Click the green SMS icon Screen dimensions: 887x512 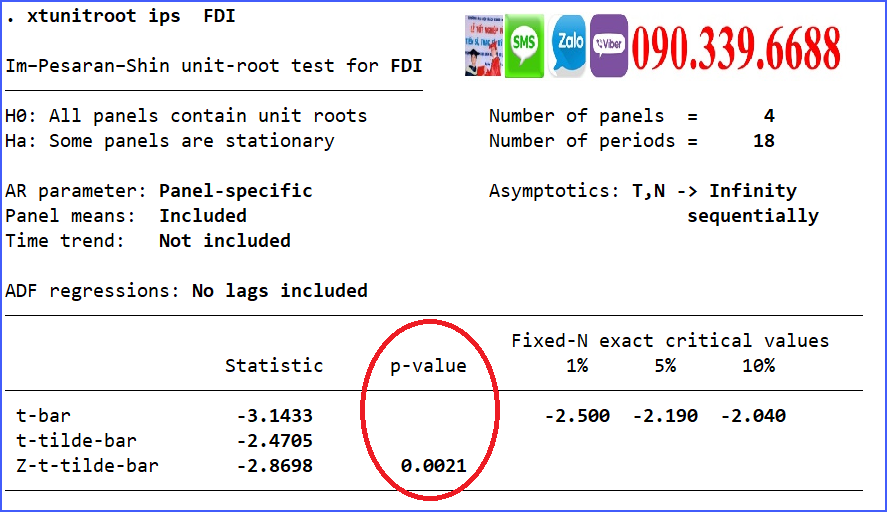click(523, 46)
